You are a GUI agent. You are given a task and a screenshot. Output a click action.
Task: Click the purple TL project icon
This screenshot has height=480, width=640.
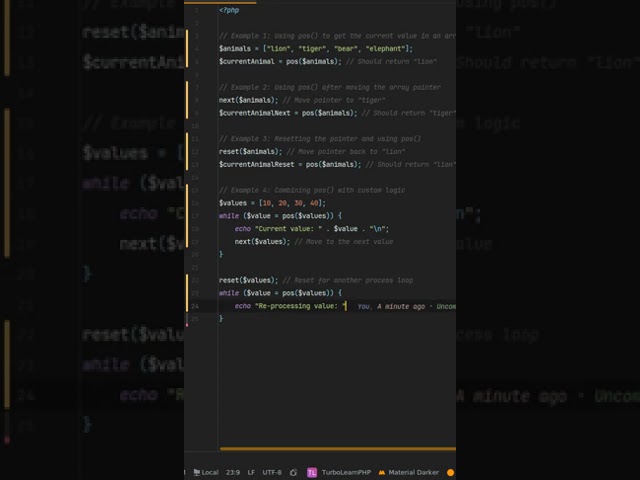[312, 472]
